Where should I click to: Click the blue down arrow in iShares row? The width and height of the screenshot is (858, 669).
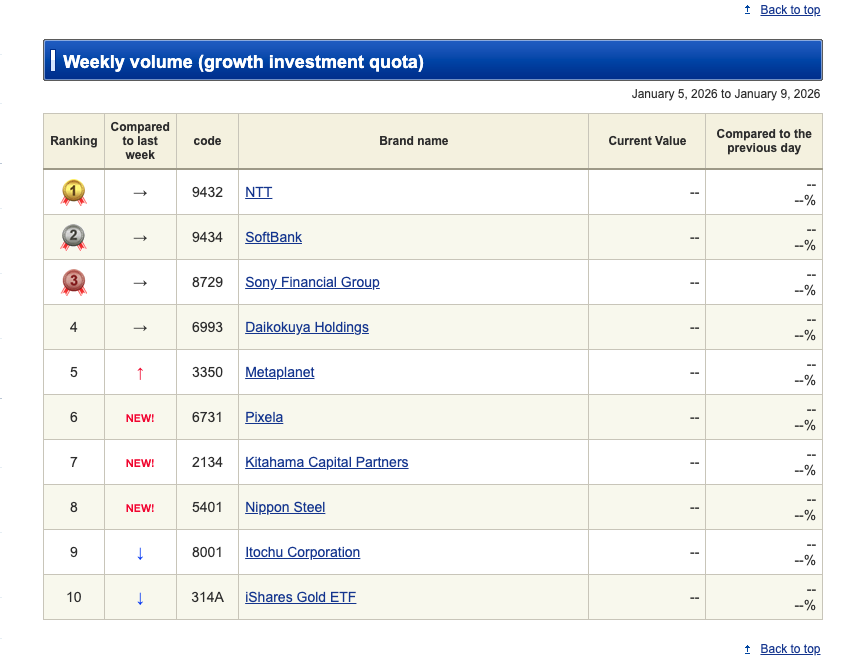coord(140,598)
